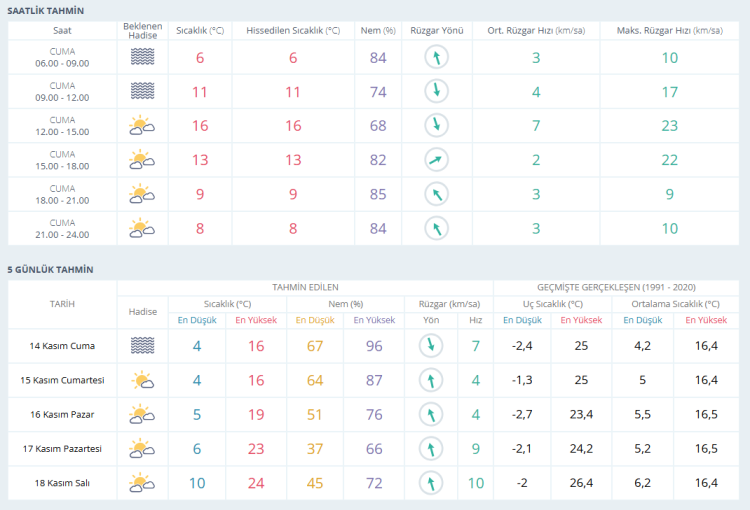This screenshot has height=510, width=750.
Task: Select the wind direction icon for 17 Kasım Pazartesi
Action: tap(431, 449)
